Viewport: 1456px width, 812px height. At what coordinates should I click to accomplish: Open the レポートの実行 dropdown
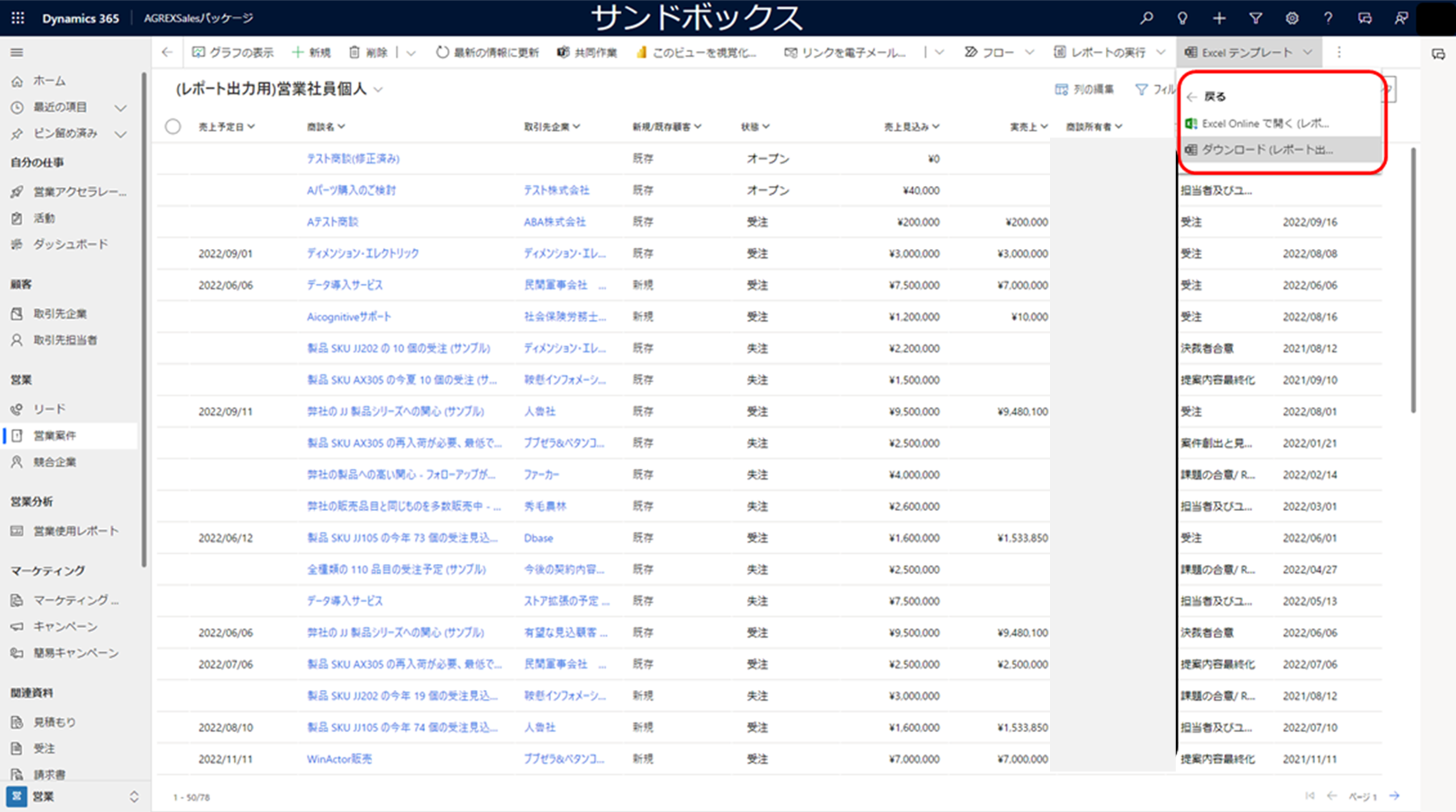pyautogui.click(x=1109, y=53)
